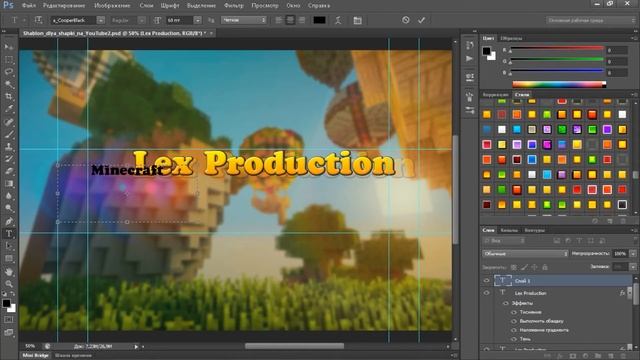
Task: Switch to the Контуры tab
Action: tap(534, 230)
